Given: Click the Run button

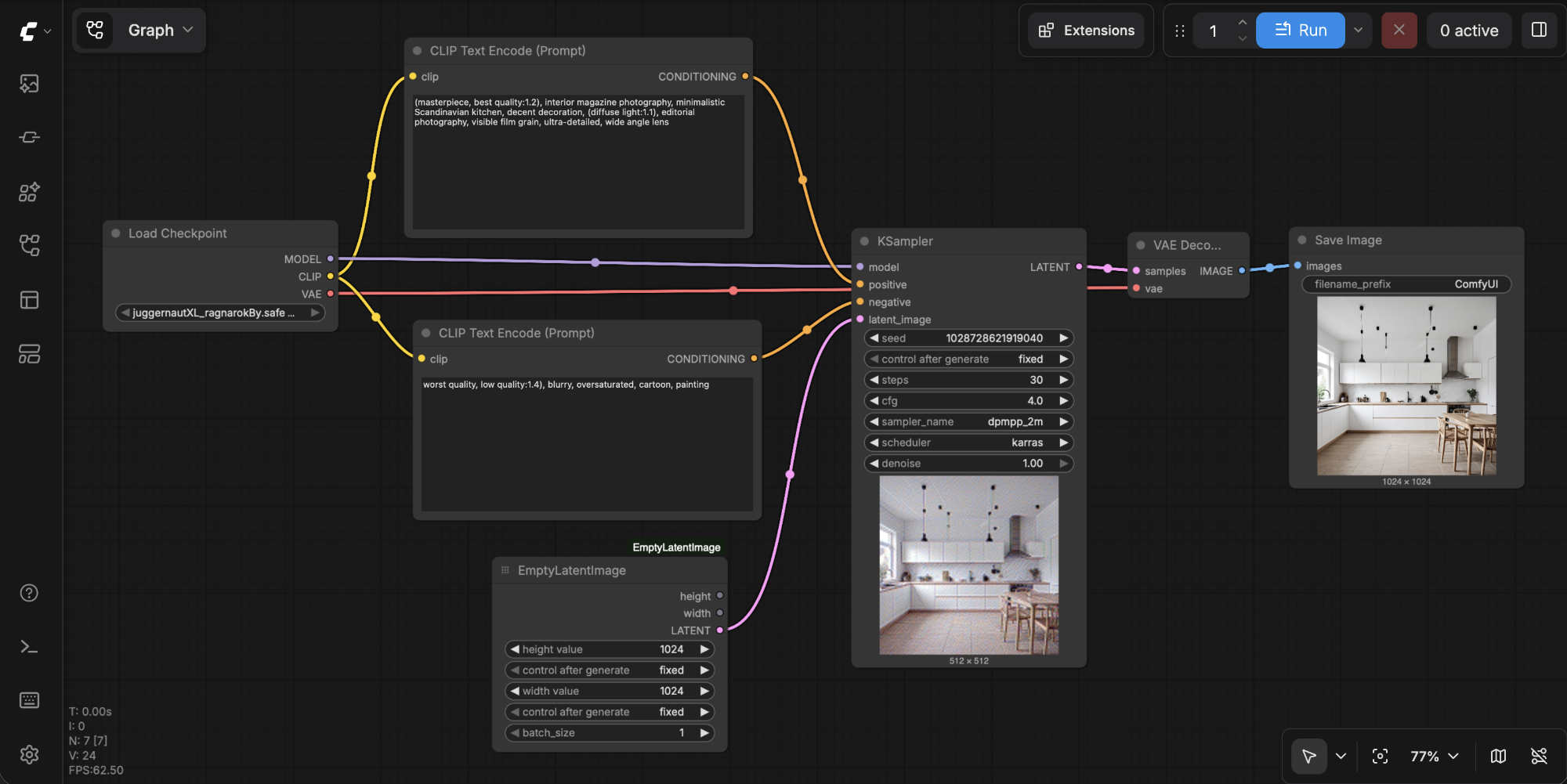Looking at the screenshot, I should coord(1300,30).
